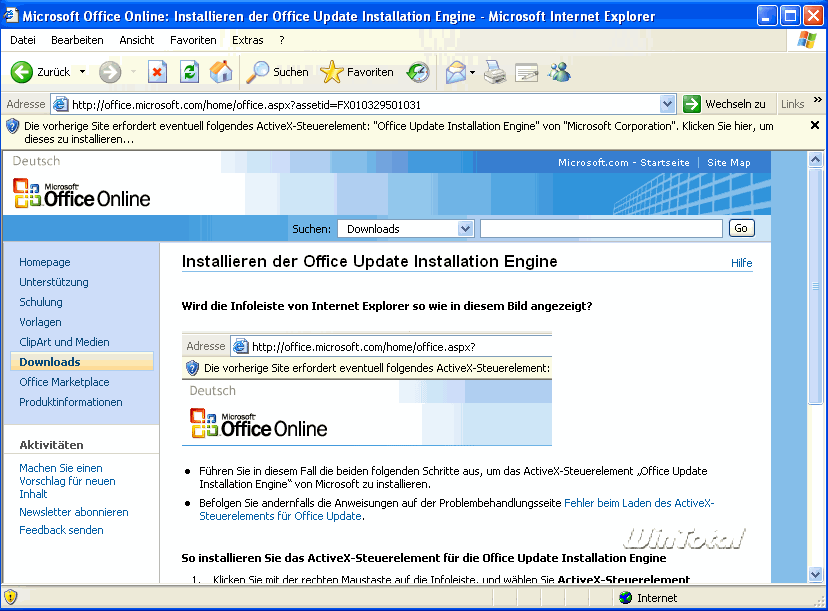Open the Extras menu
The width and height of the screenshot is (828, 611).
[248, 40]
